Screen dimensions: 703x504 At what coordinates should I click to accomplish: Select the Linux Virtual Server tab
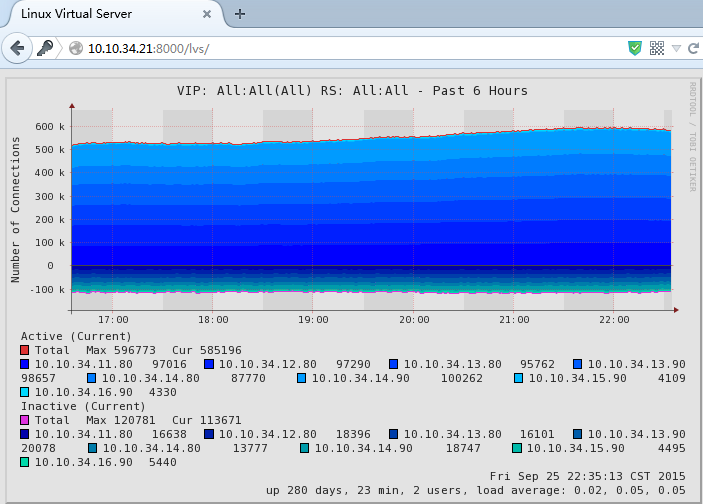pos(112,14)
